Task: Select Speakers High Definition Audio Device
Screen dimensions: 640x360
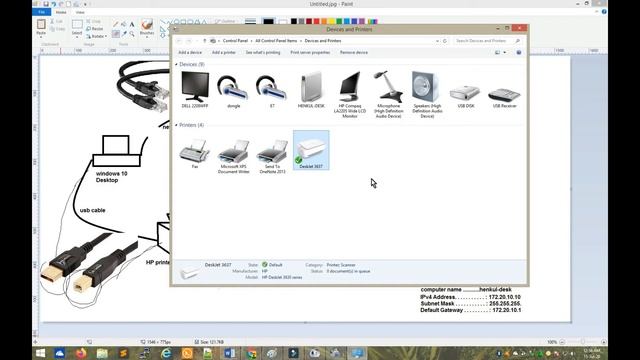Action: [427, 95]
